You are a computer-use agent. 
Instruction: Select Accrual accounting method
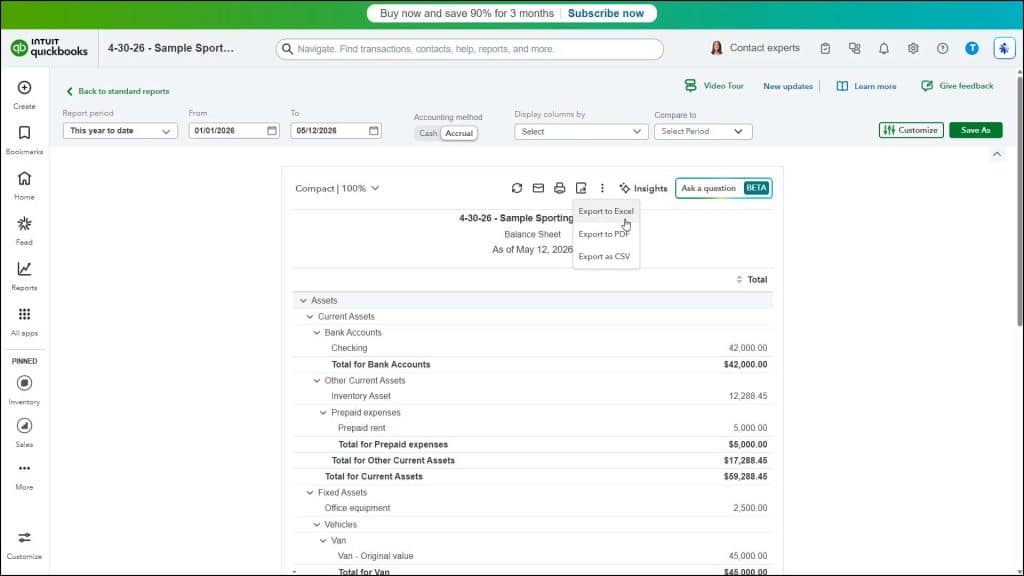point(459,133)
